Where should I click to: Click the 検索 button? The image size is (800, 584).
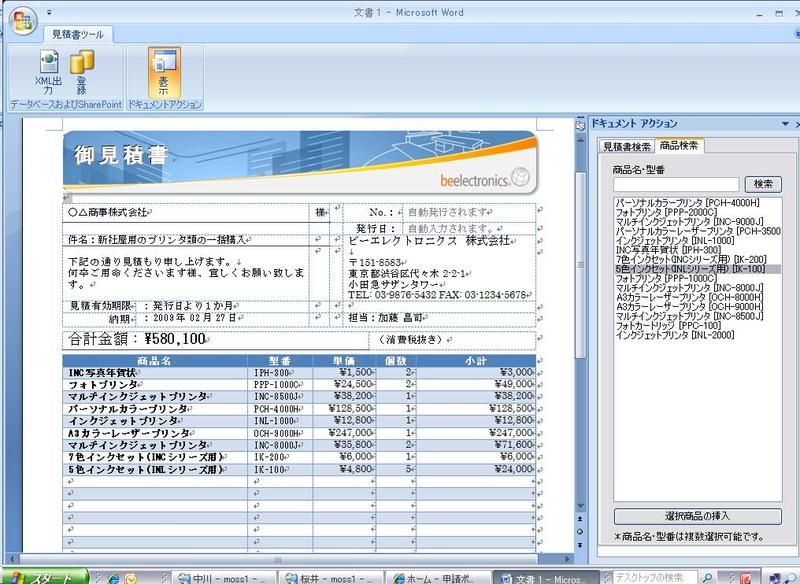763,184
